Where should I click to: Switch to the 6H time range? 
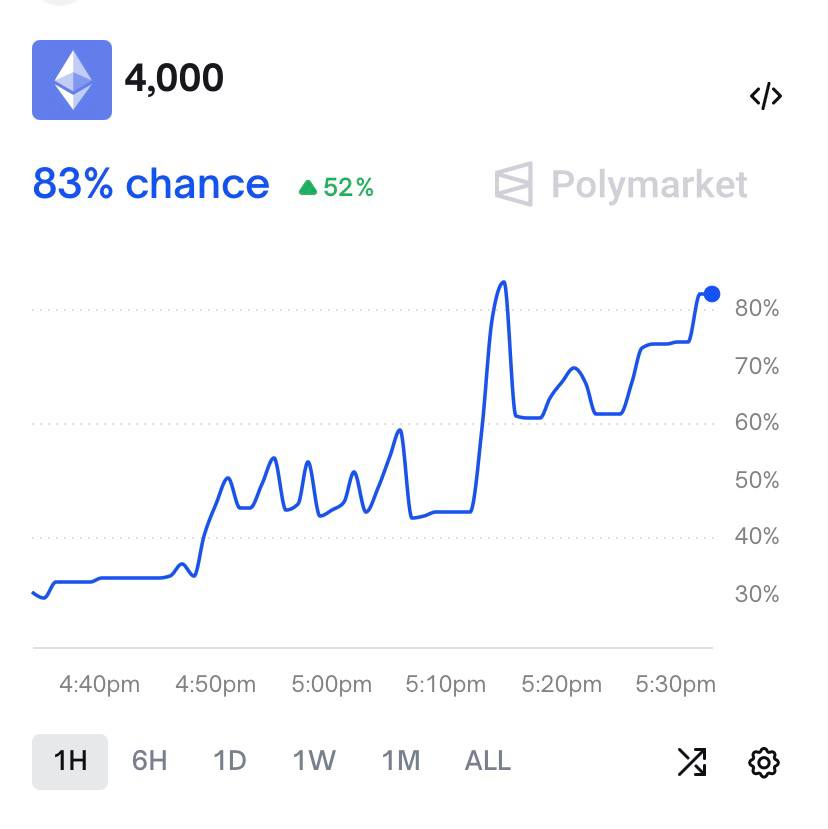pos(149,761)
